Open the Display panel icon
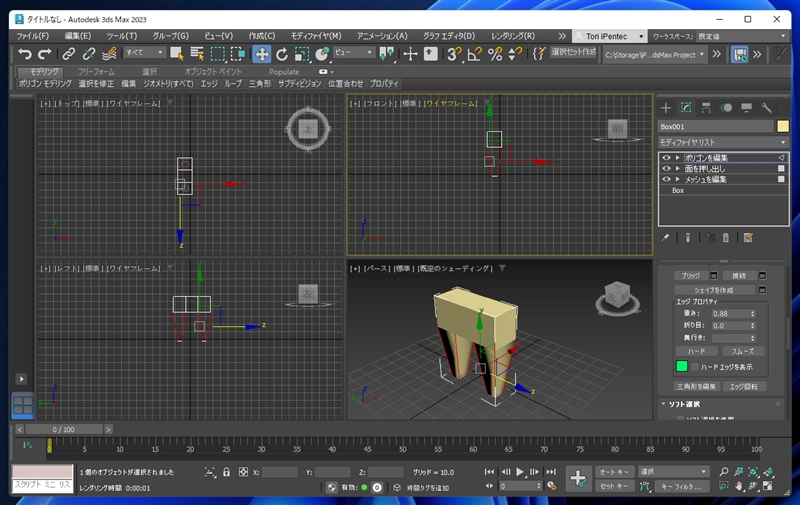 [x=746, y=108]
